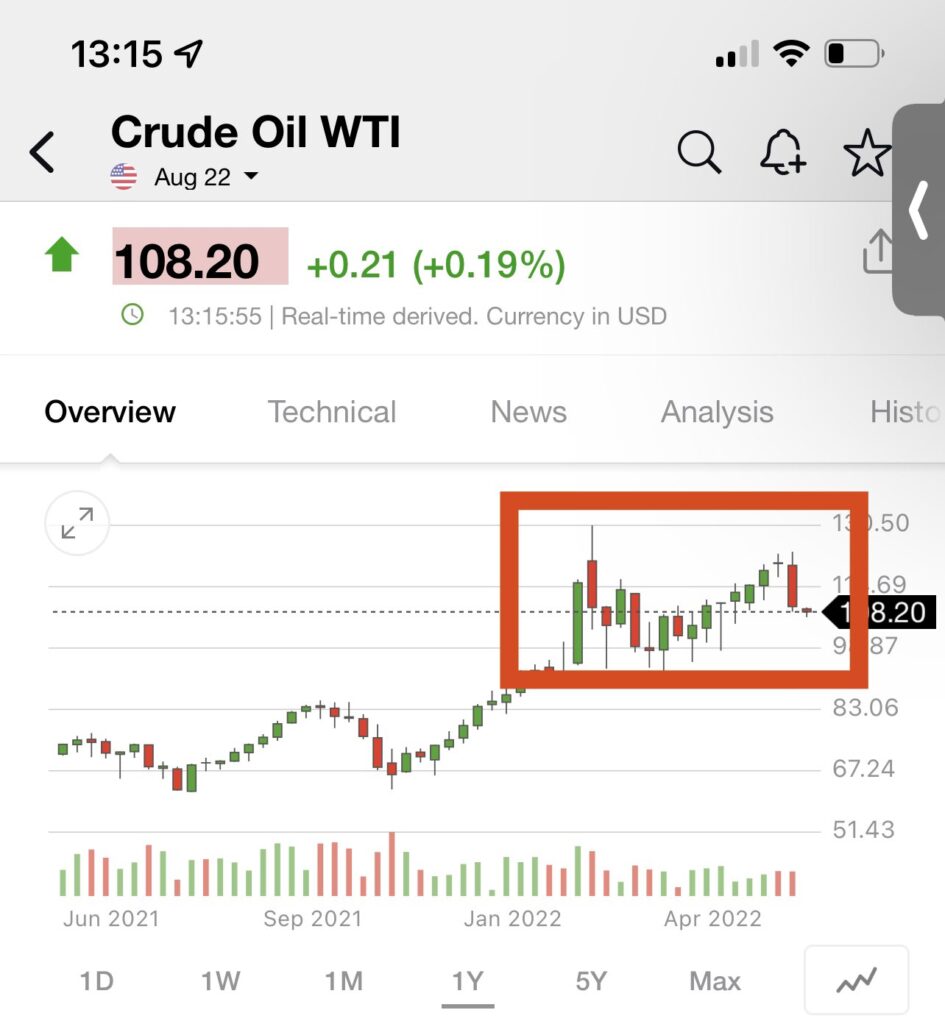Select the 1M chart range

(344, 981)
